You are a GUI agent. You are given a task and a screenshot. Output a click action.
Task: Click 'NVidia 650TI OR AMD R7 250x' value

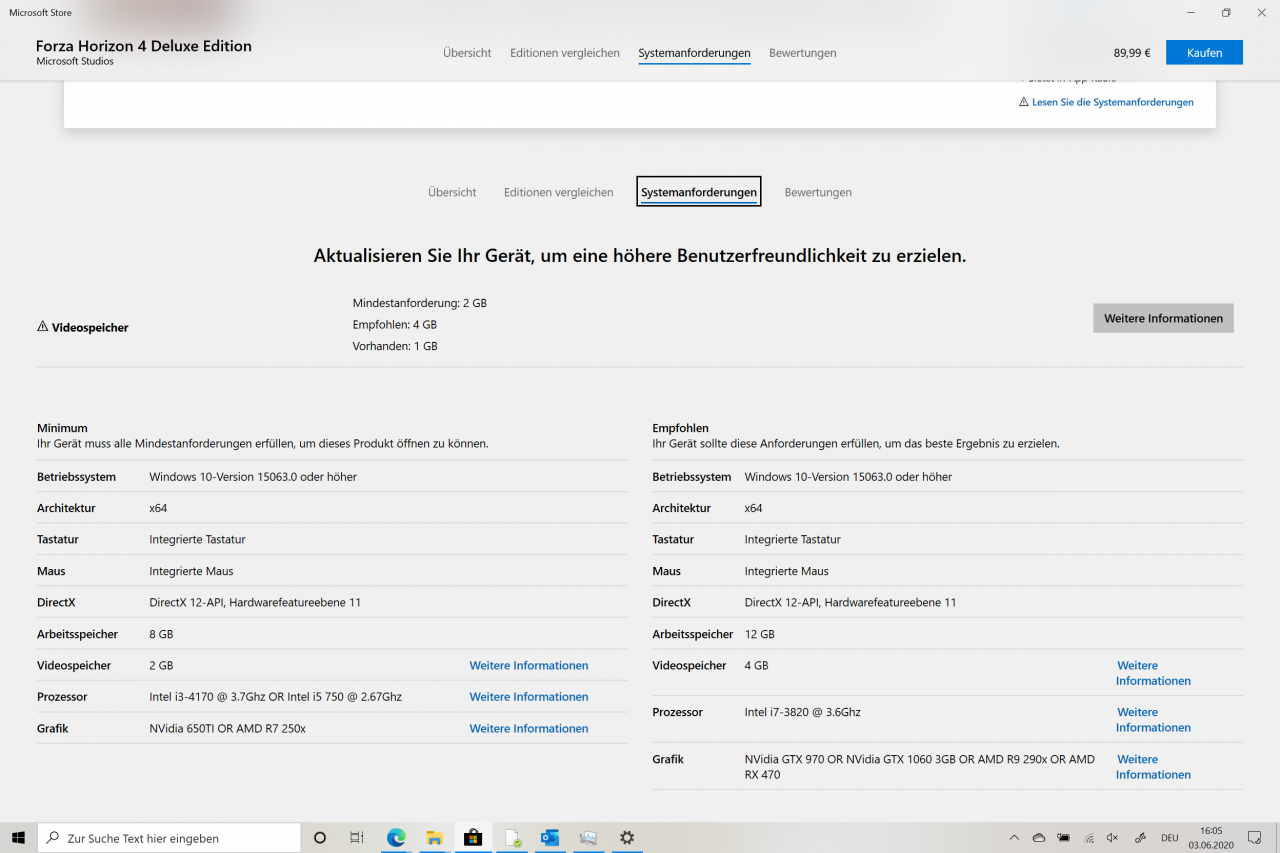click(x=228, y=728)
